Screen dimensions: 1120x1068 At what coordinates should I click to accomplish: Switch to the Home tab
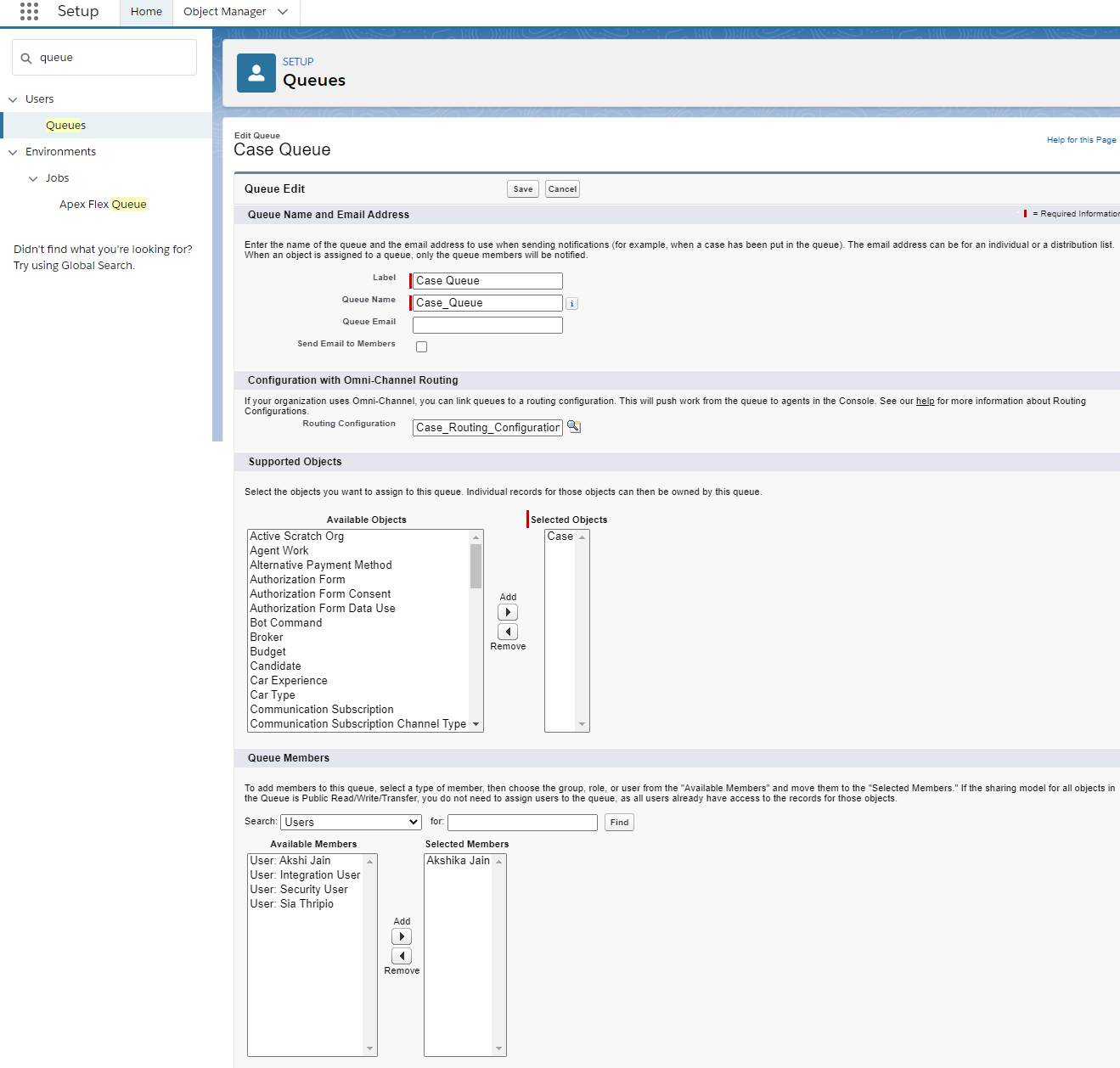(146, 12)
